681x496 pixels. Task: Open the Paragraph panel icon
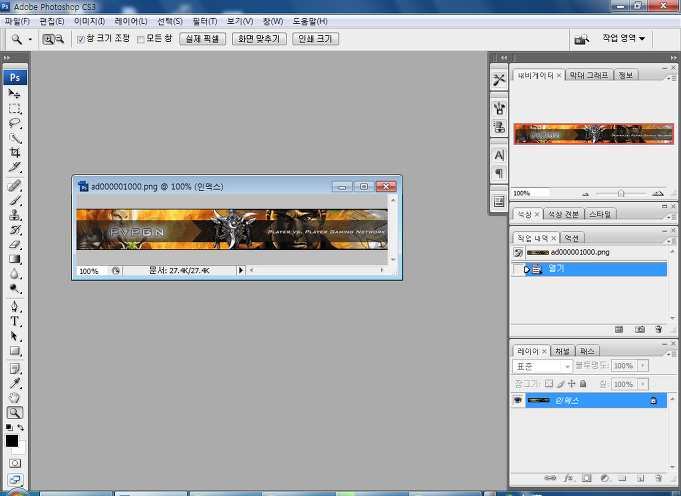pos(499,173)
